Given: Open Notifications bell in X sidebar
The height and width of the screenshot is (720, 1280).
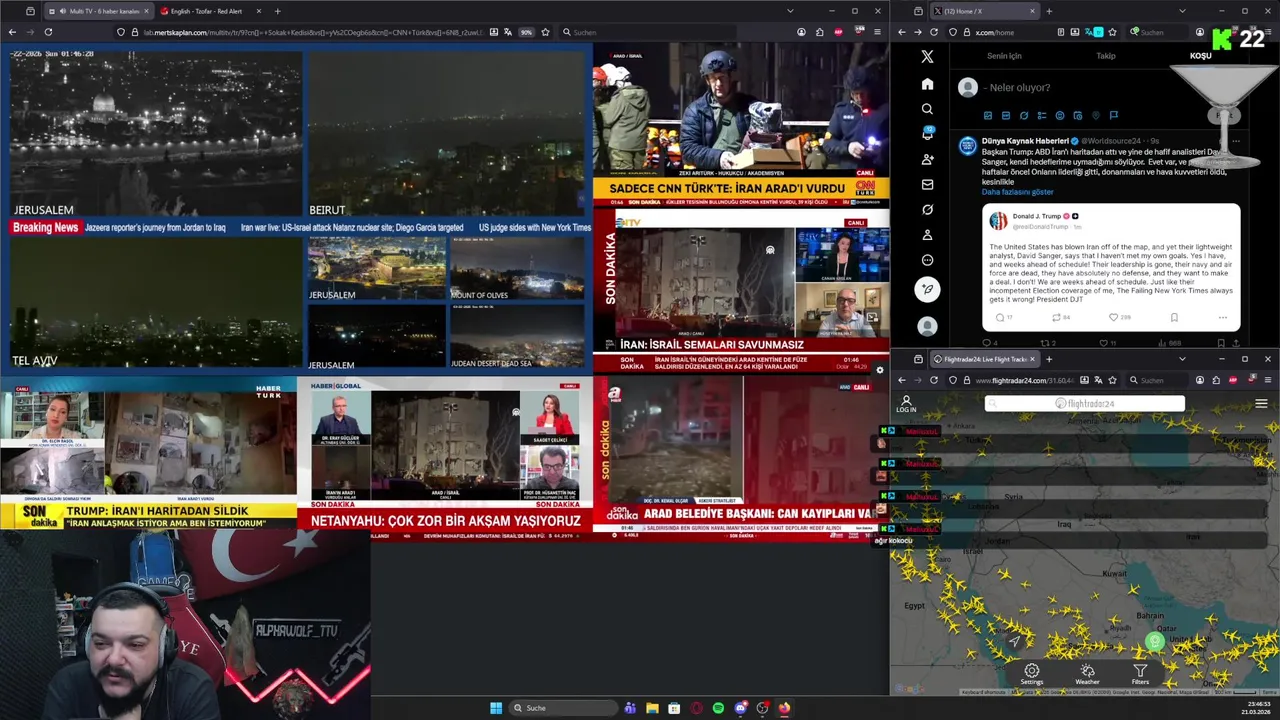Looking at the screenshot, I should click(927, 134).
